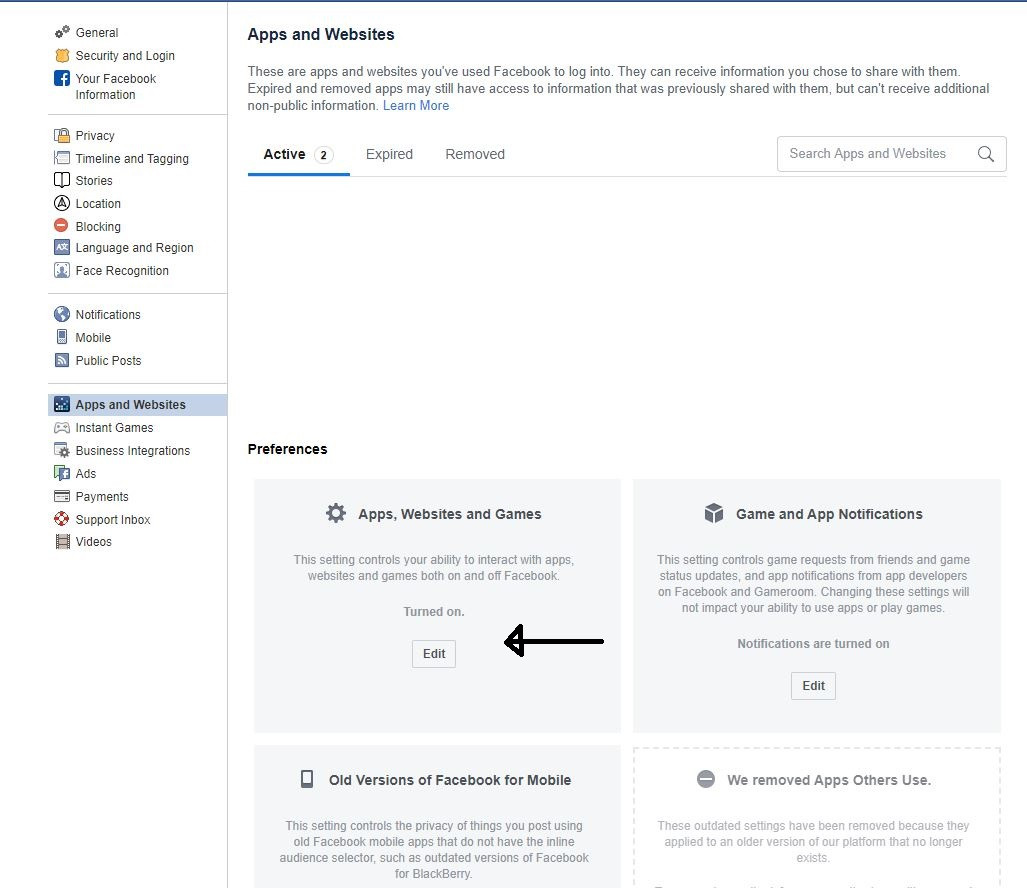Open Your Facebook Information section
Image resolution: width=1027 pixels, height=888 pixels.
click(115, 86)
